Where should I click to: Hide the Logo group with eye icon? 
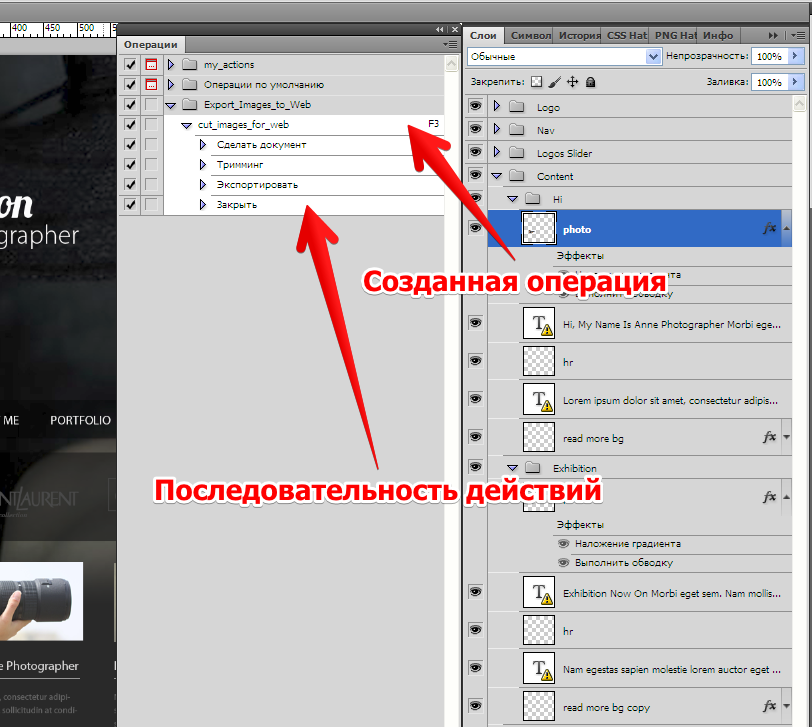[475, 107]
